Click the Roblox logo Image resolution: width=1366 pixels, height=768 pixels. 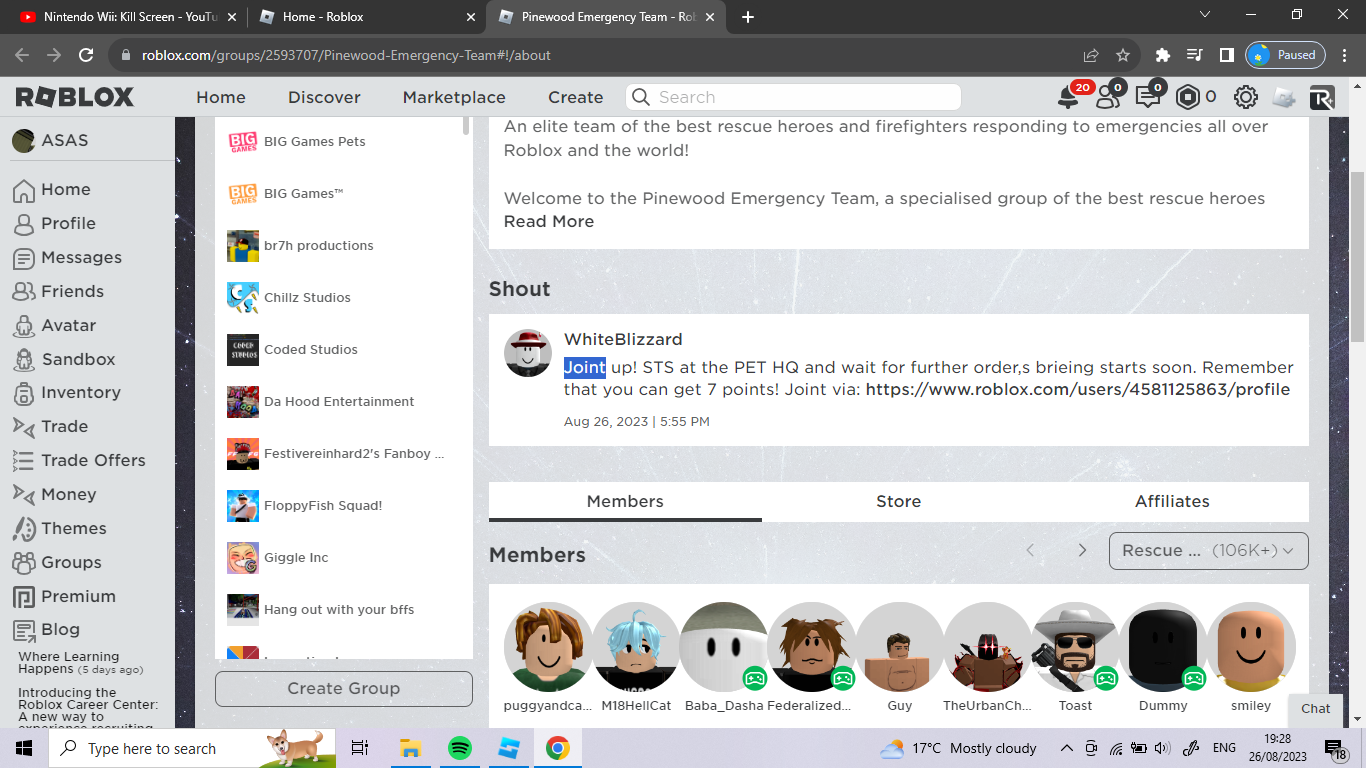(x=75, y=97)
